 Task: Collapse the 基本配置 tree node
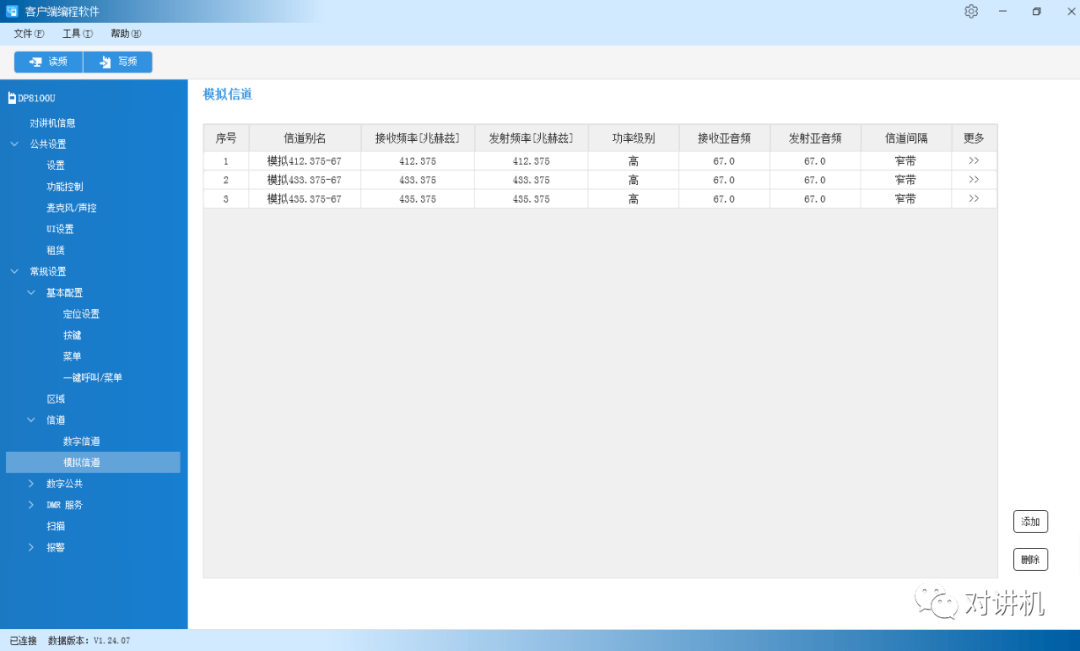coord(31,293)
